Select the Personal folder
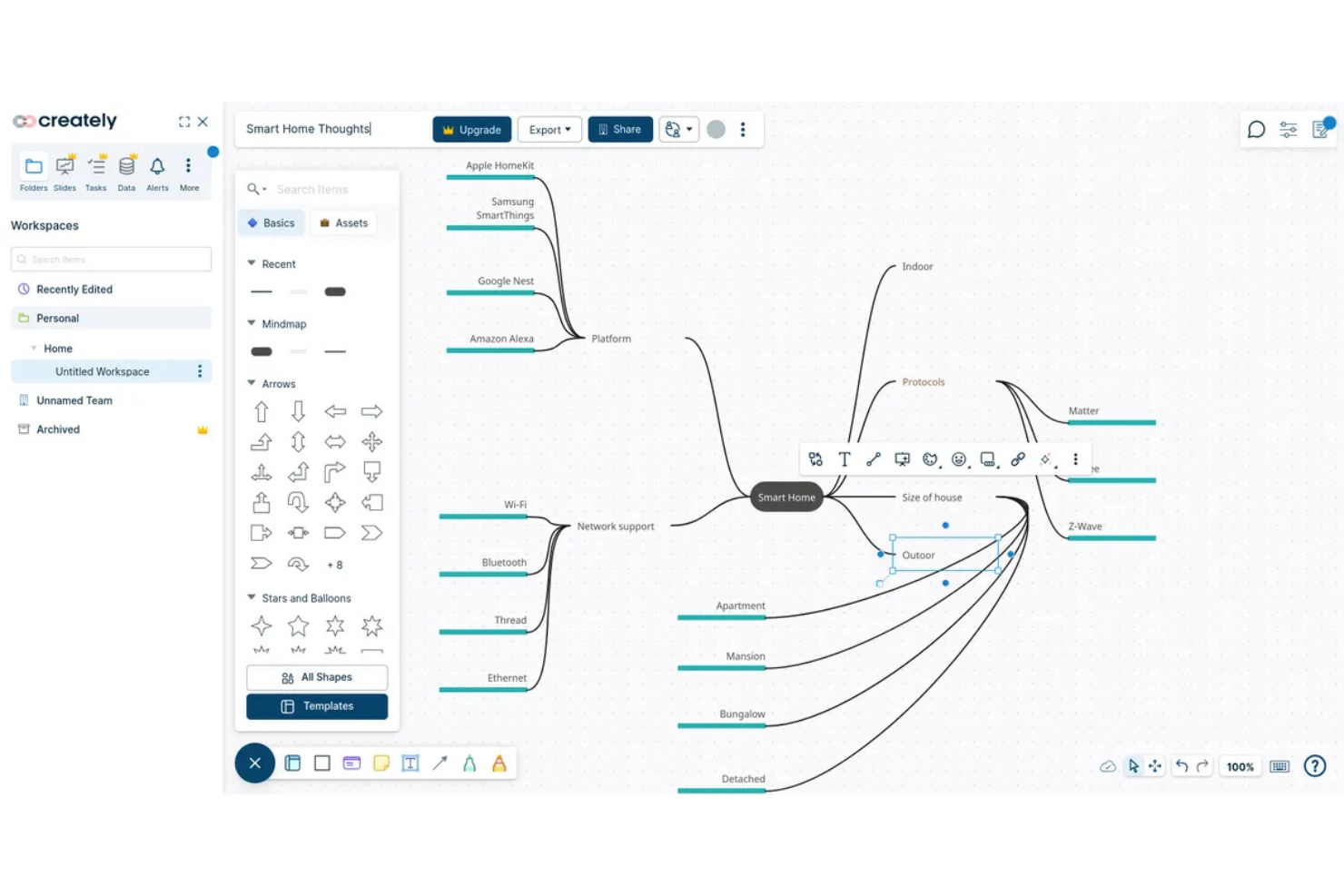 click(111, 318)
